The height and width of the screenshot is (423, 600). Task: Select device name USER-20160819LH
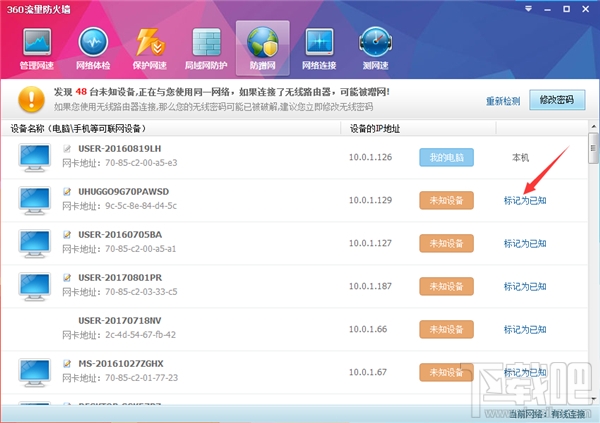[x=120, y=149]
